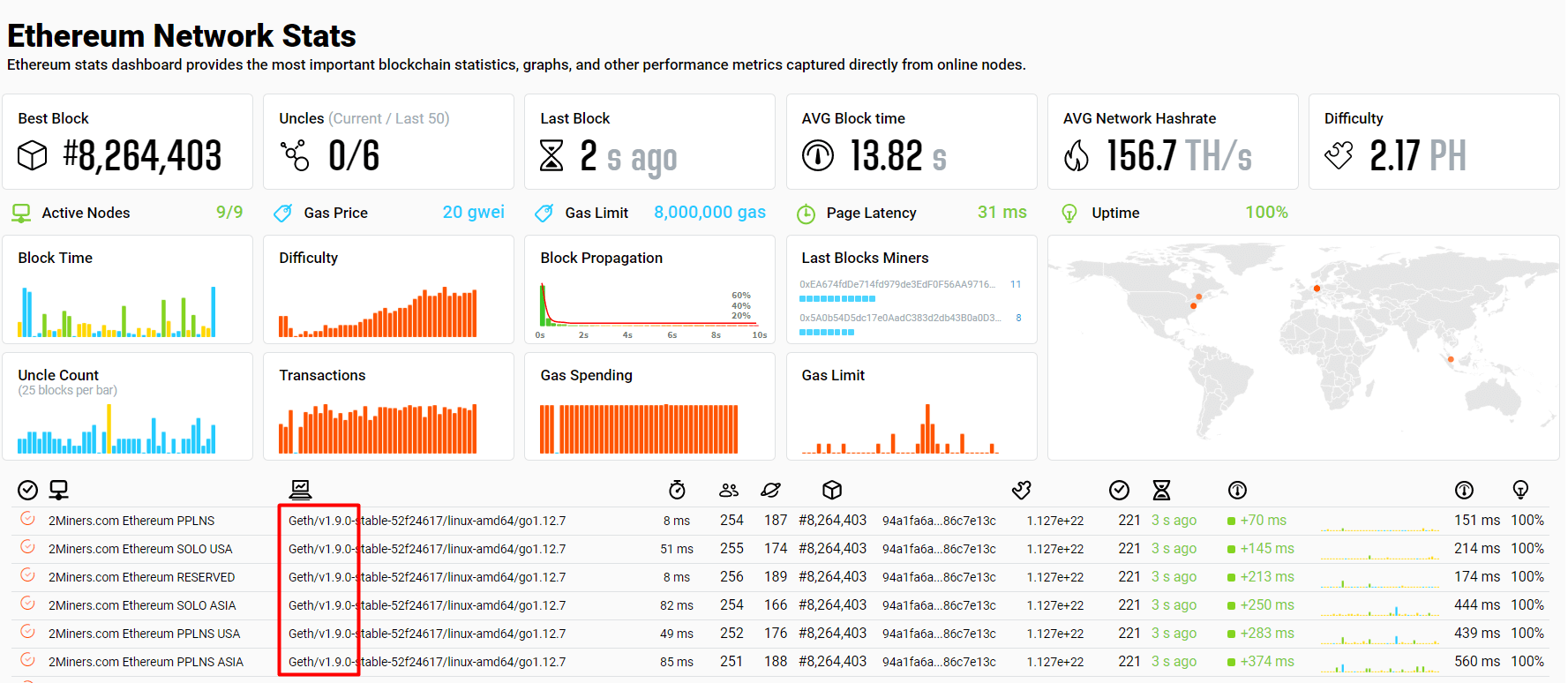Image resolution: width=1568 pixels, height=683 pixels.
Task: Click the 2Miners.com Ethereum PPLNS ASIA node name
Action: point(146,662)
